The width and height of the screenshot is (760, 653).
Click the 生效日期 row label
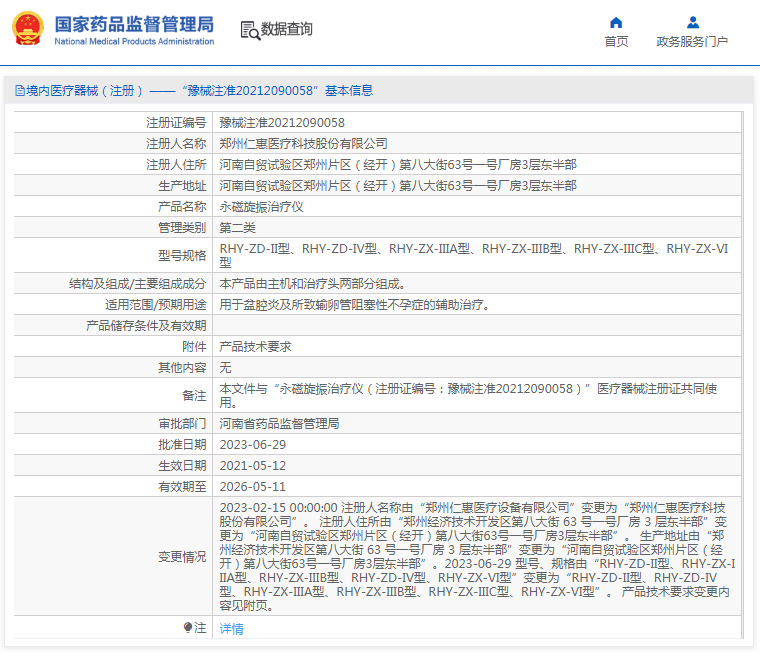(x=182, y=465)
